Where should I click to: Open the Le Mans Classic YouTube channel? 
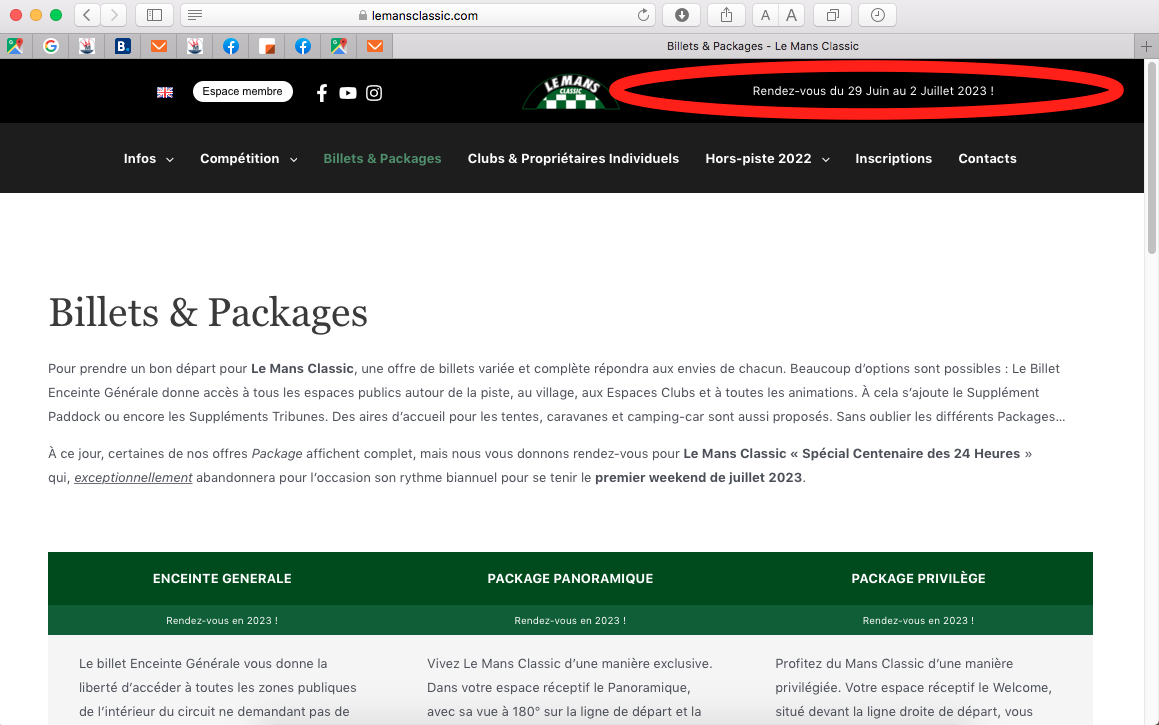347,93
